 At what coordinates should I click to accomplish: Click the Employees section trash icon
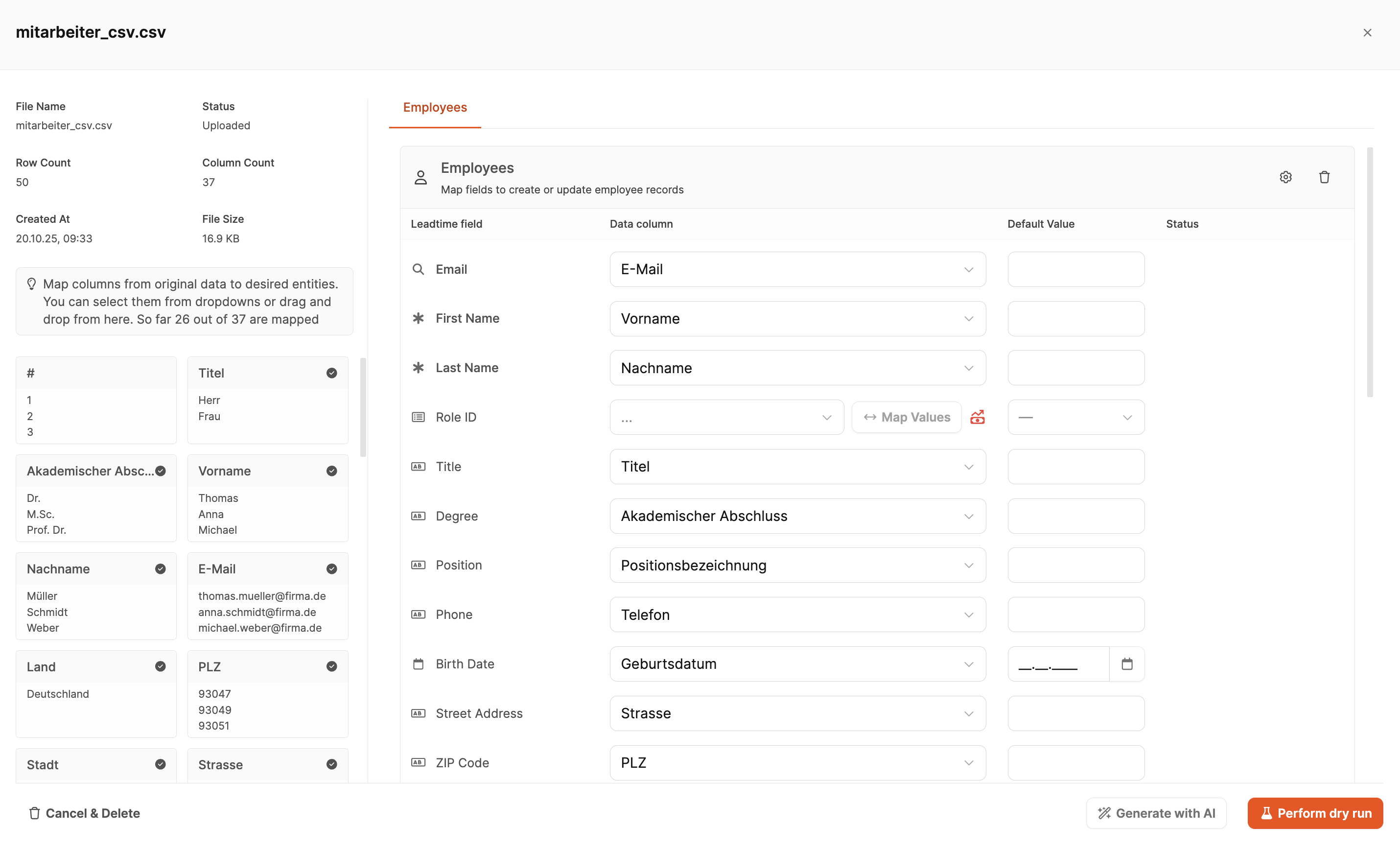click(x=1324, y=177)
